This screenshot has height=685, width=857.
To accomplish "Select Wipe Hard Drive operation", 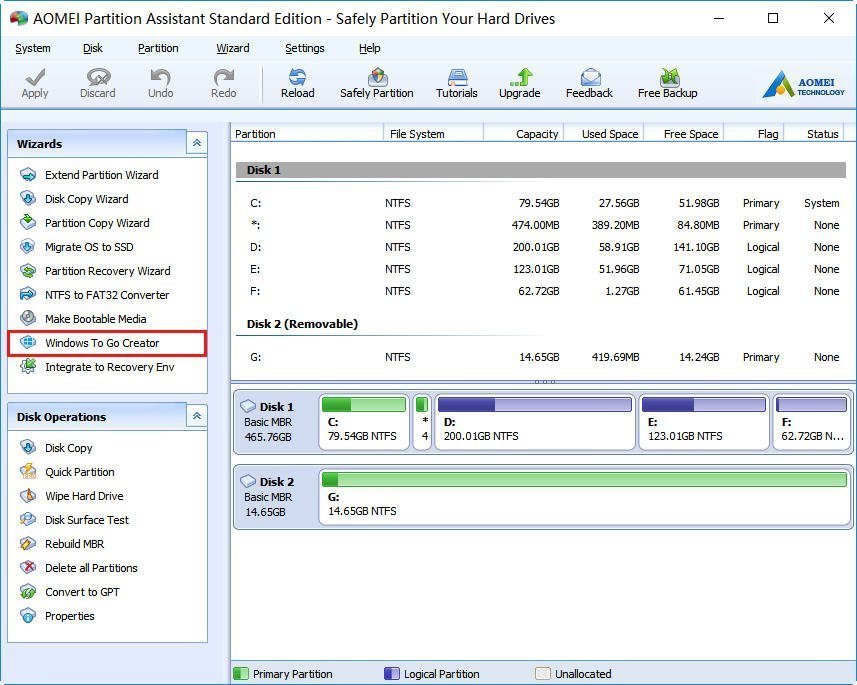I will 84,496.
